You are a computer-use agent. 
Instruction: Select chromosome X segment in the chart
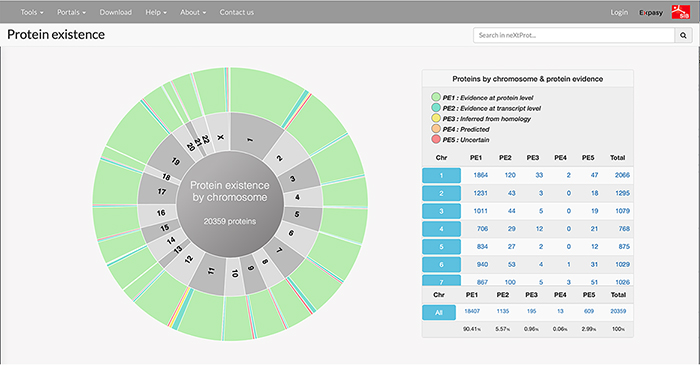(220, 132)
